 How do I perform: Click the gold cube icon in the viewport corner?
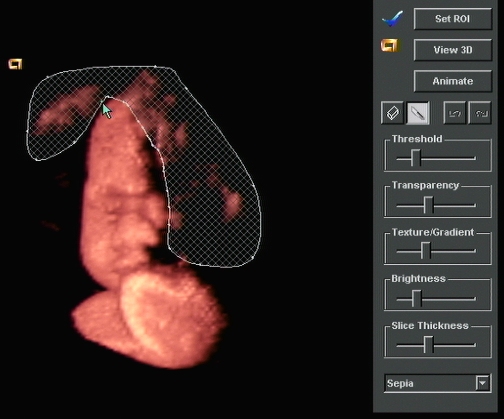[x=15, y=64]
